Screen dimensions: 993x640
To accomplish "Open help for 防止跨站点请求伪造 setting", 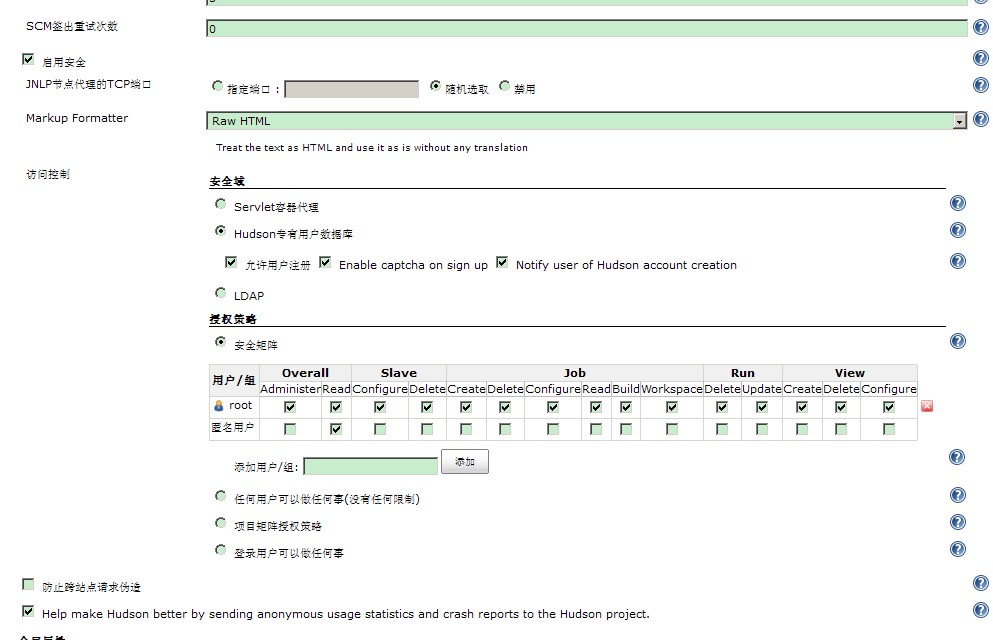I will (980, 583).
